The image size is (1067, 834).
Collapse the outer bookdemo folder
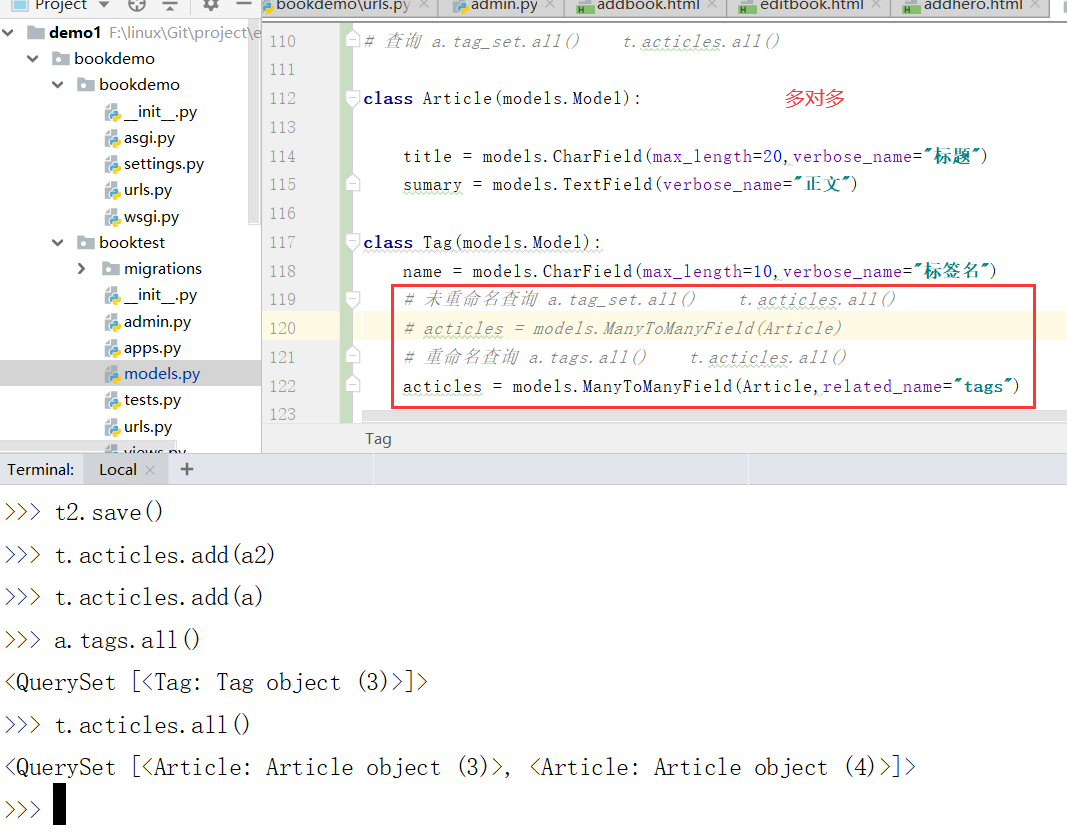point(33,59)
